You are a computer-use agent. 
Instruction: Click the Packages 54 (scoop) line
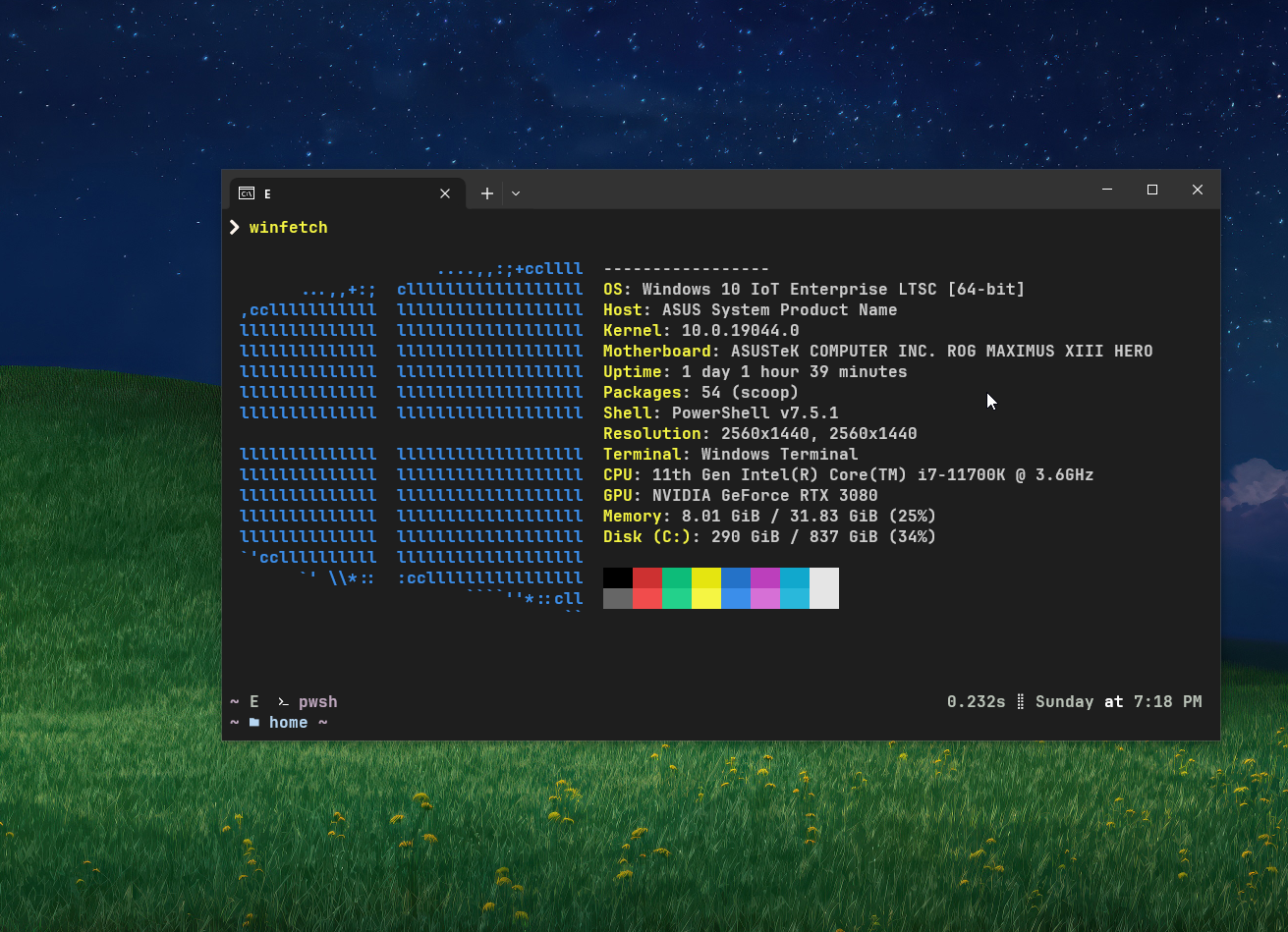(701, 393)
